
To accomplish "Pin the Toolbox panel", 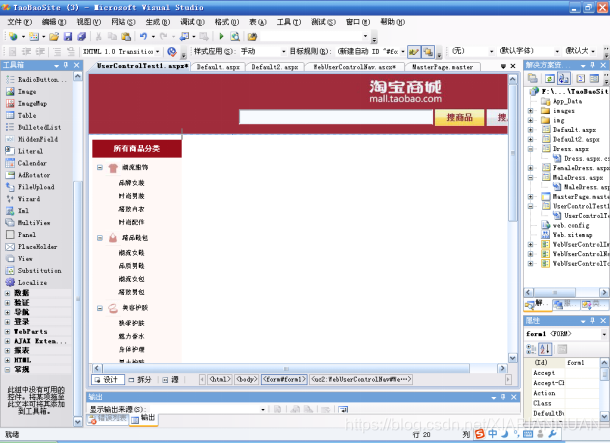I will [66, 65].
